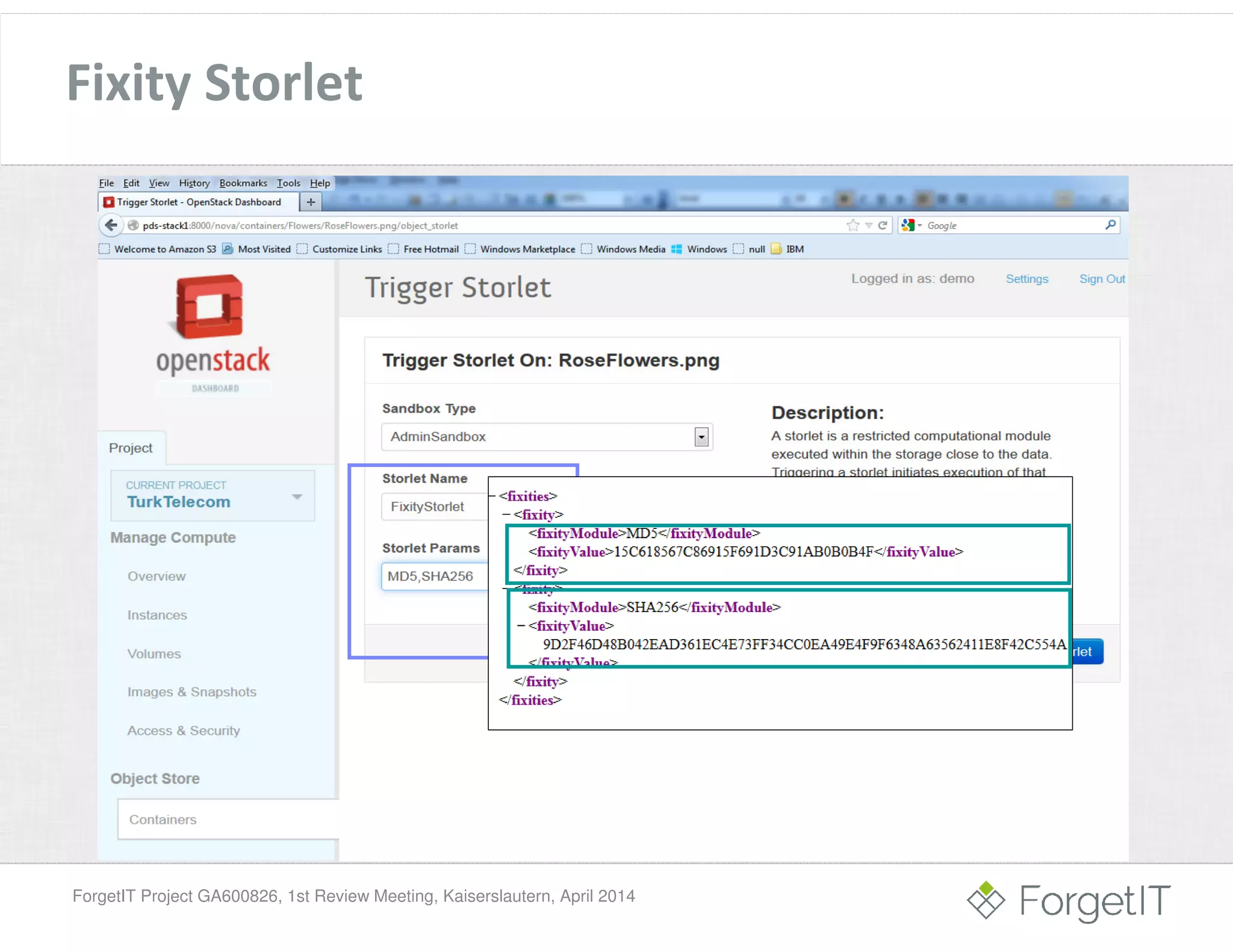Open the AdminSandbox Sandbox Type dropdown
The height and width of the screenshot is (952, 1233).
click(547, 437)
